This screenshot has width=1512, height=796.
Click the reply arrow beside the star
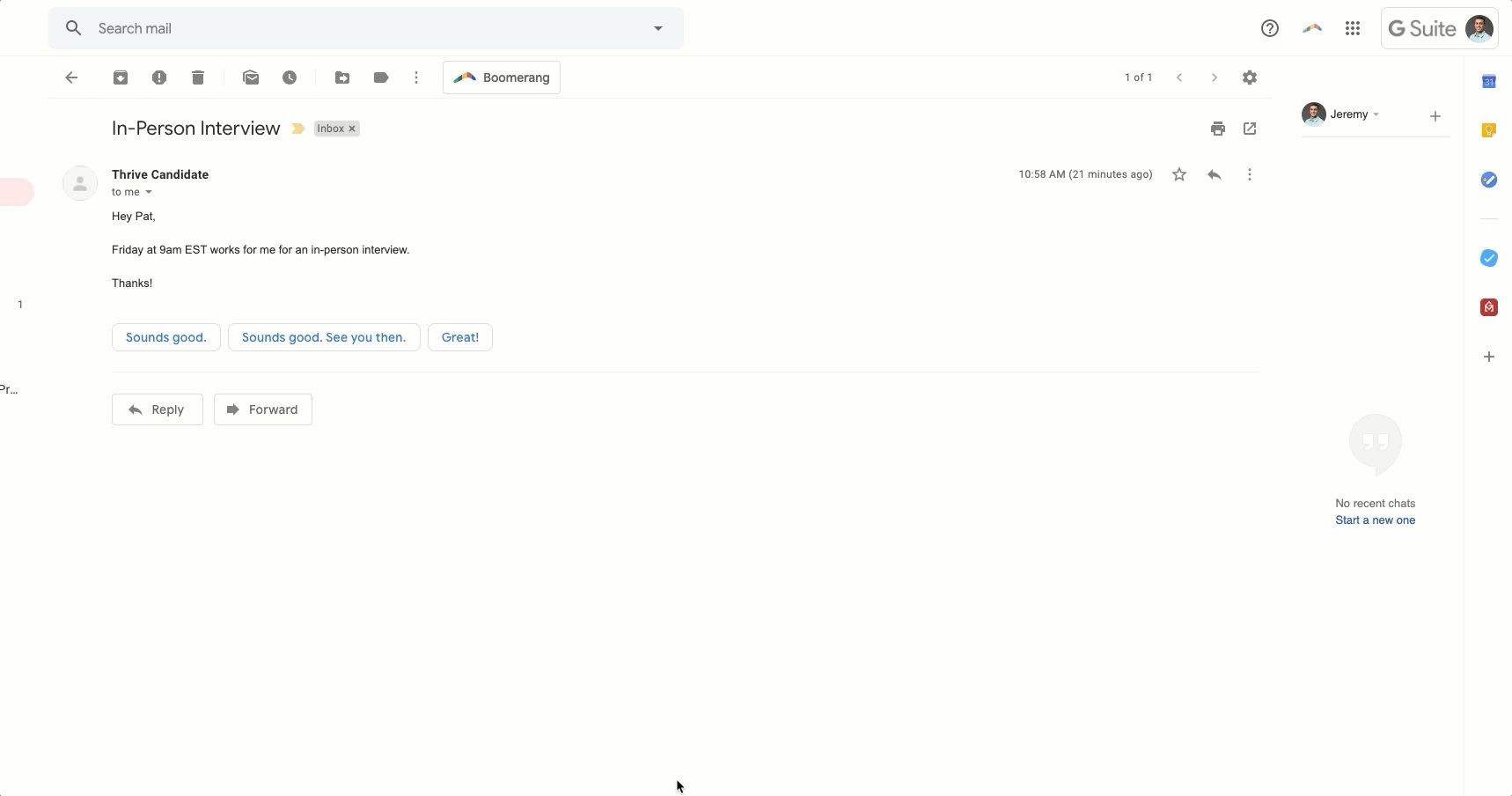[x=1215, y=174]
